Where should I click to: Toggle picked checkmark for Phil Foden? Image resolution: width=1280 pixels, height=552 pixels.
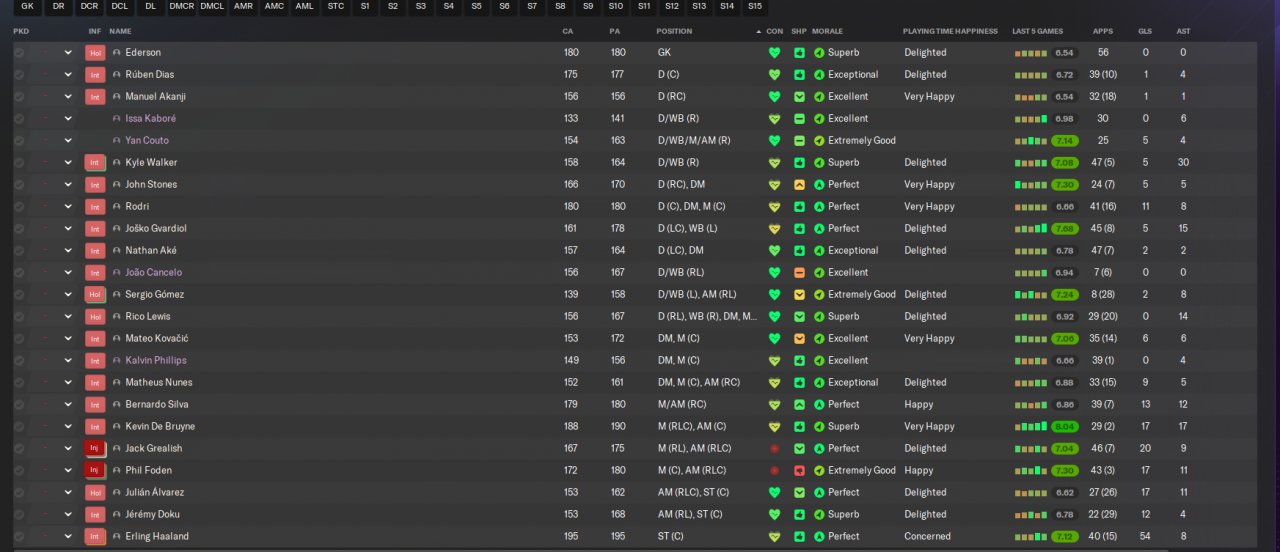pos(19,470)
